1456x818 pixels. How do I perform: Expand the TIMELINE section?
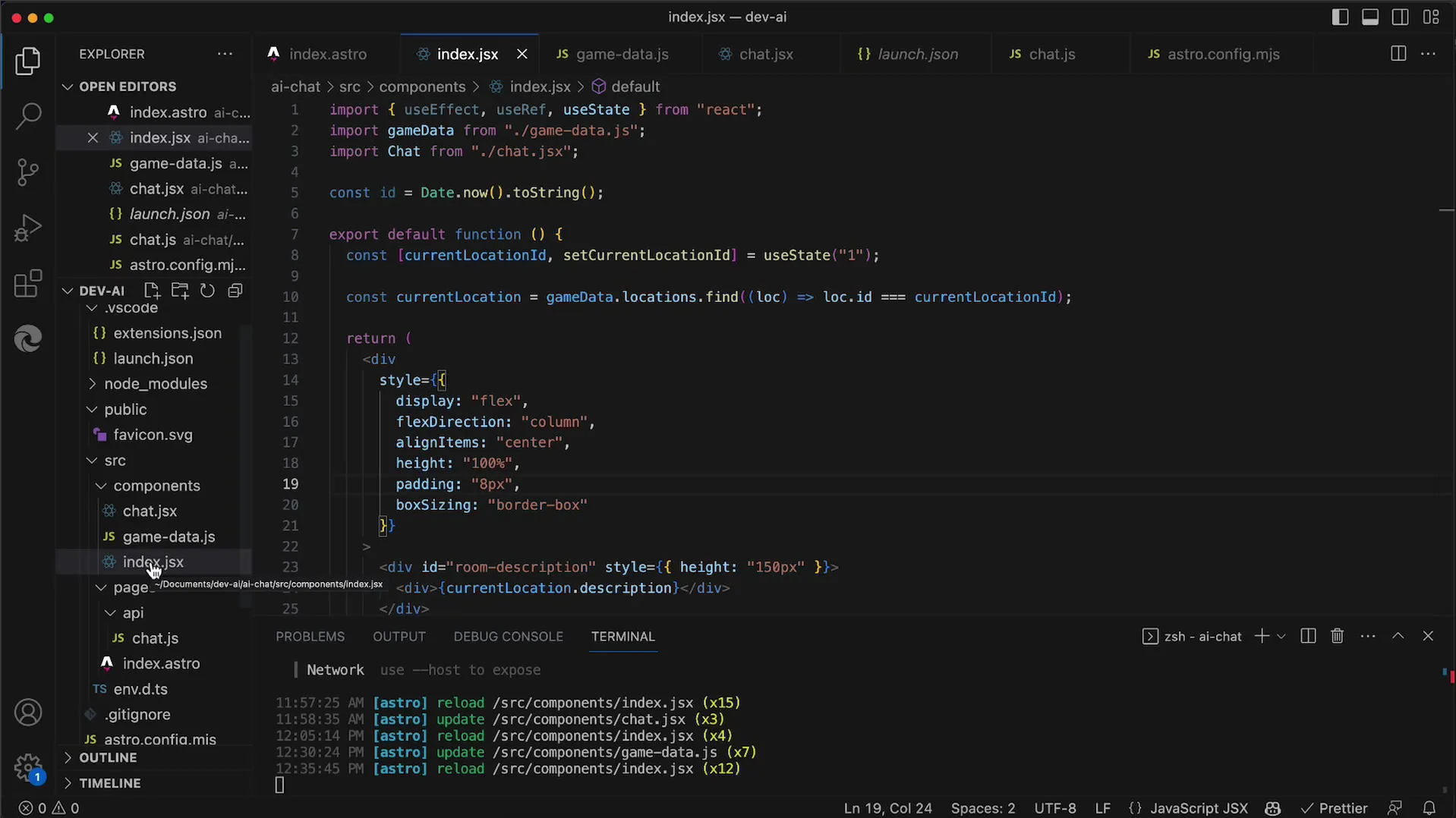pos(109,783)
